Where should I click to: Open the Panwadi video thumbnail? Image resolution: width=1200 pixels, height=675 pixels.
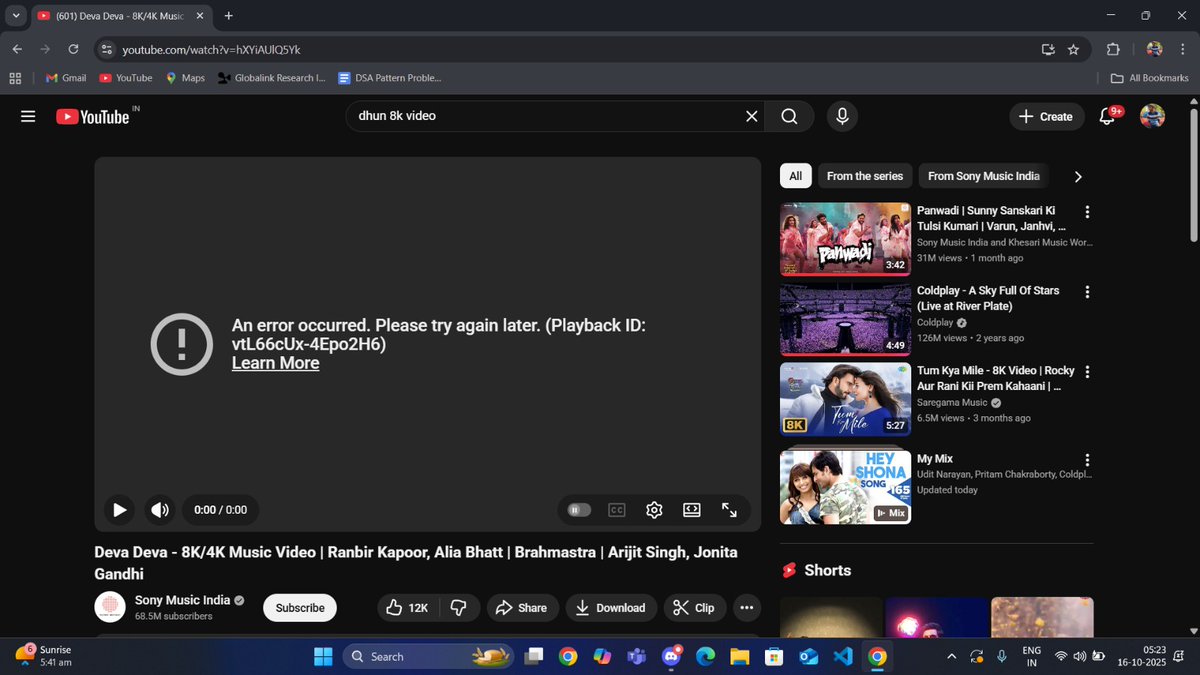(845, 239)
